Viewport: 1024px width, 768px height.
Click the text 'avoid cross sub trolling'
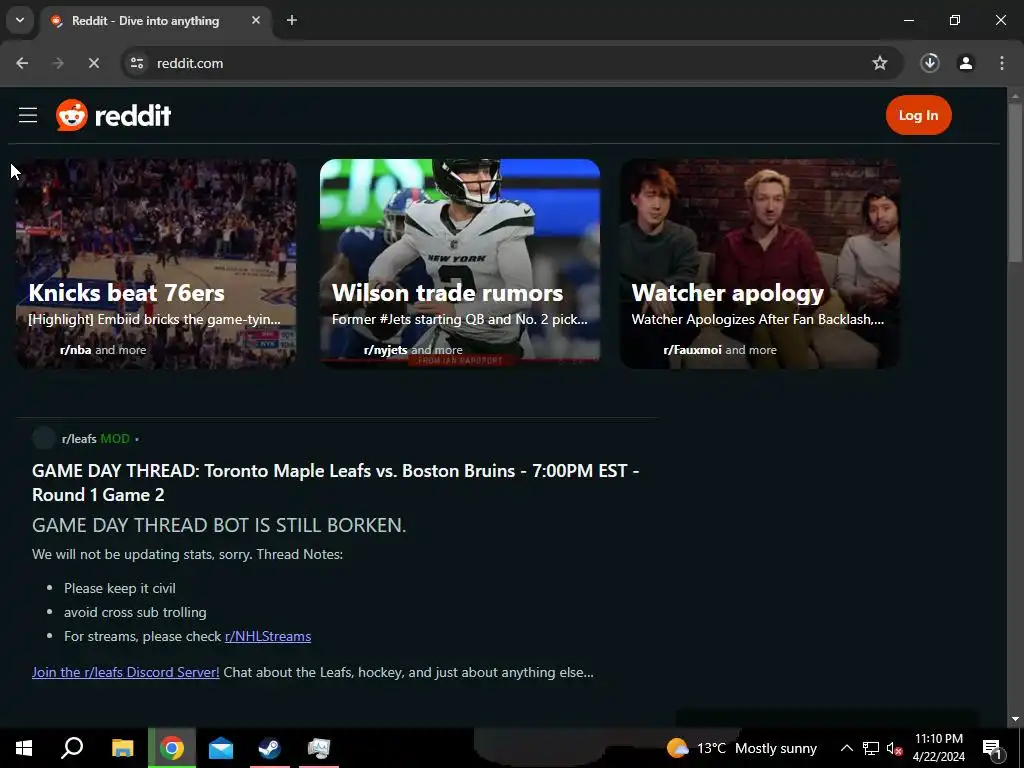tap(135, 612)
